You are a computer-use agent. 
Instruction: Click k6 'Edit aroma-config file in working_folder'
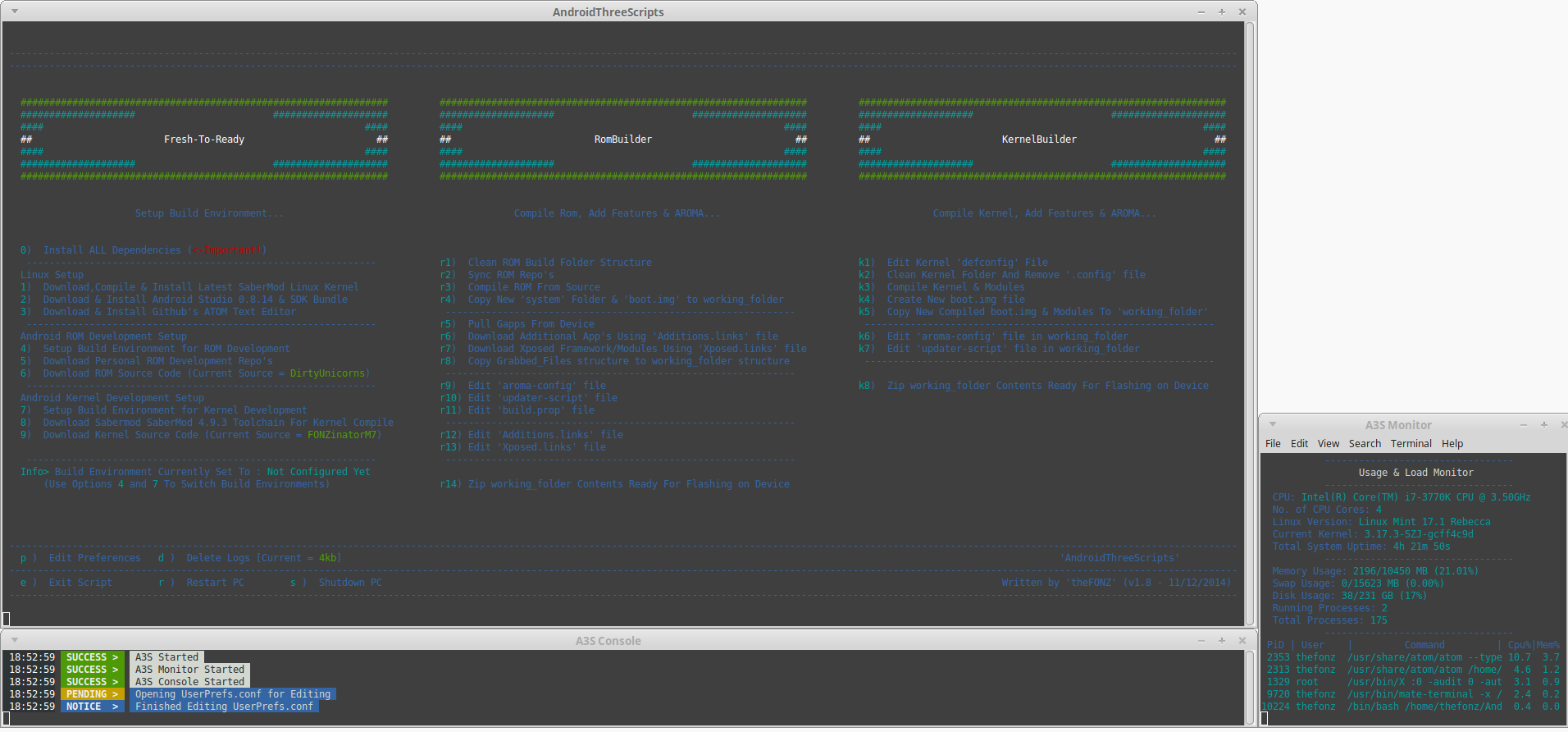pos(993,336)
